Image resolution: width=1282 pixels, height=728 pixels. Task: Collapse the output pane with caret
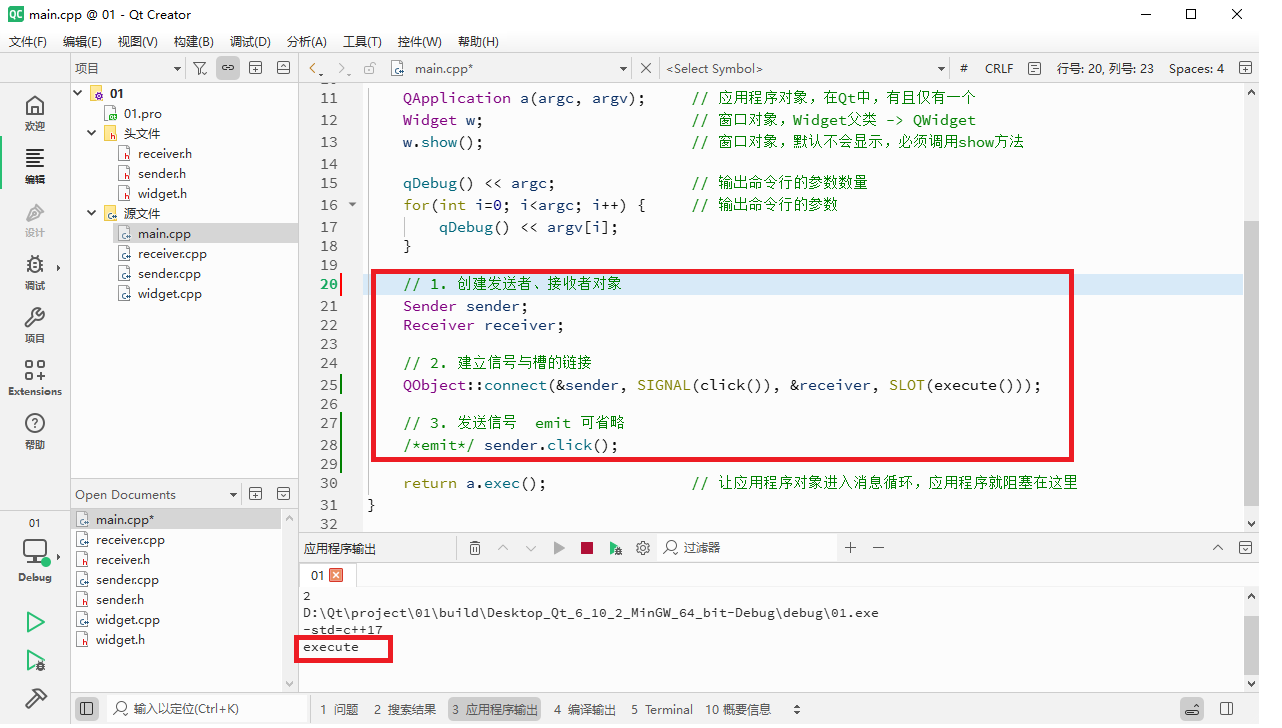(x=1217, y=548)
